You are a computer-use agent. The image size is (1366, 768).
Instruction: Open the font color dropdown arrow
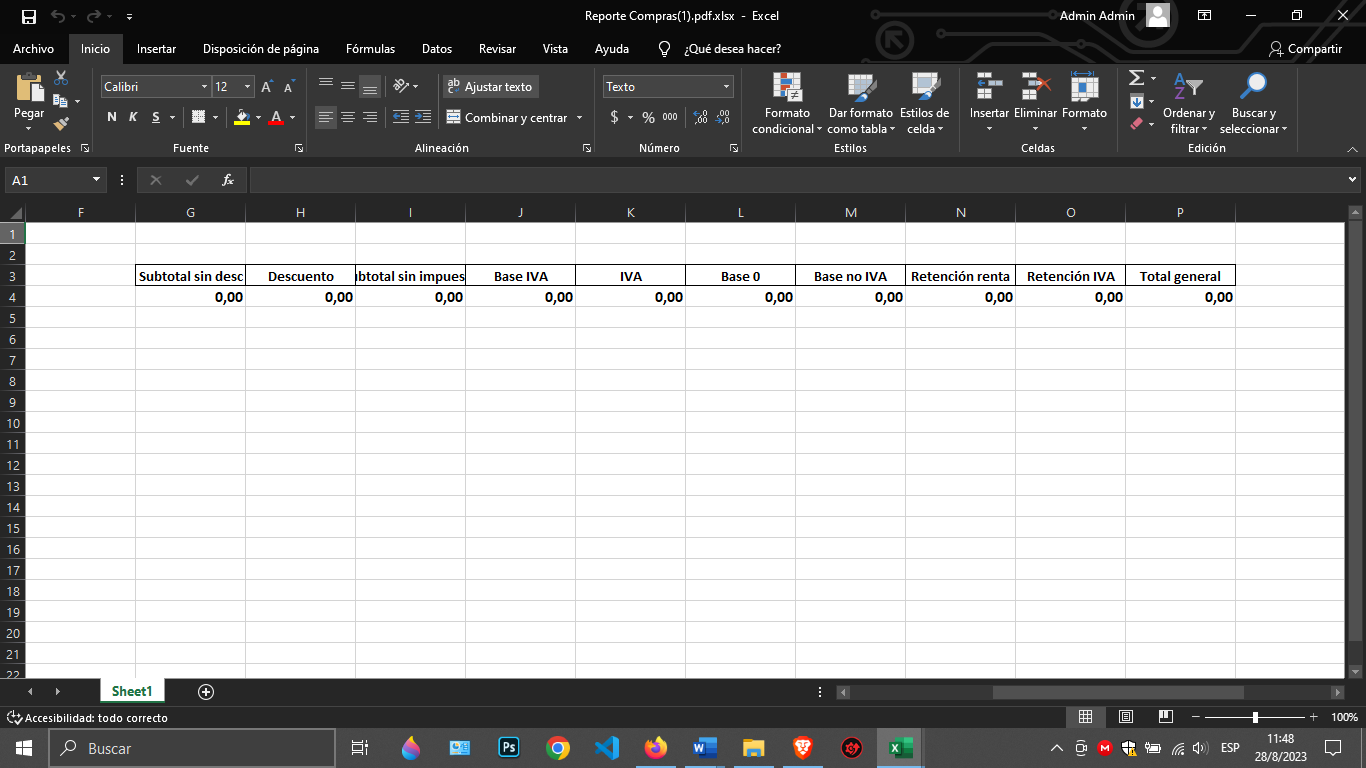tap(292, 118)
